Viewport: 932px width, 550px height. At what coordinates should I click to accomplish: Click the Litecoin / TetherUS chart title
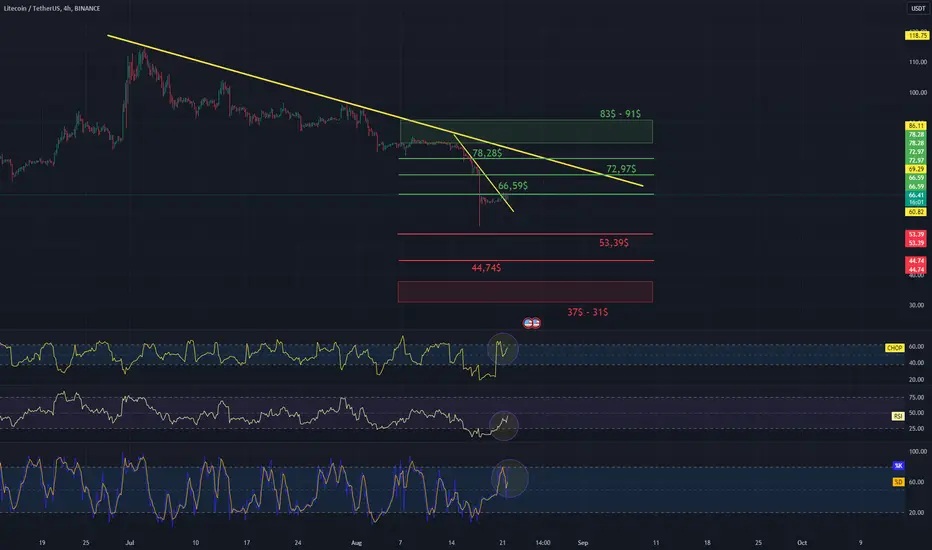pos(52,8)
